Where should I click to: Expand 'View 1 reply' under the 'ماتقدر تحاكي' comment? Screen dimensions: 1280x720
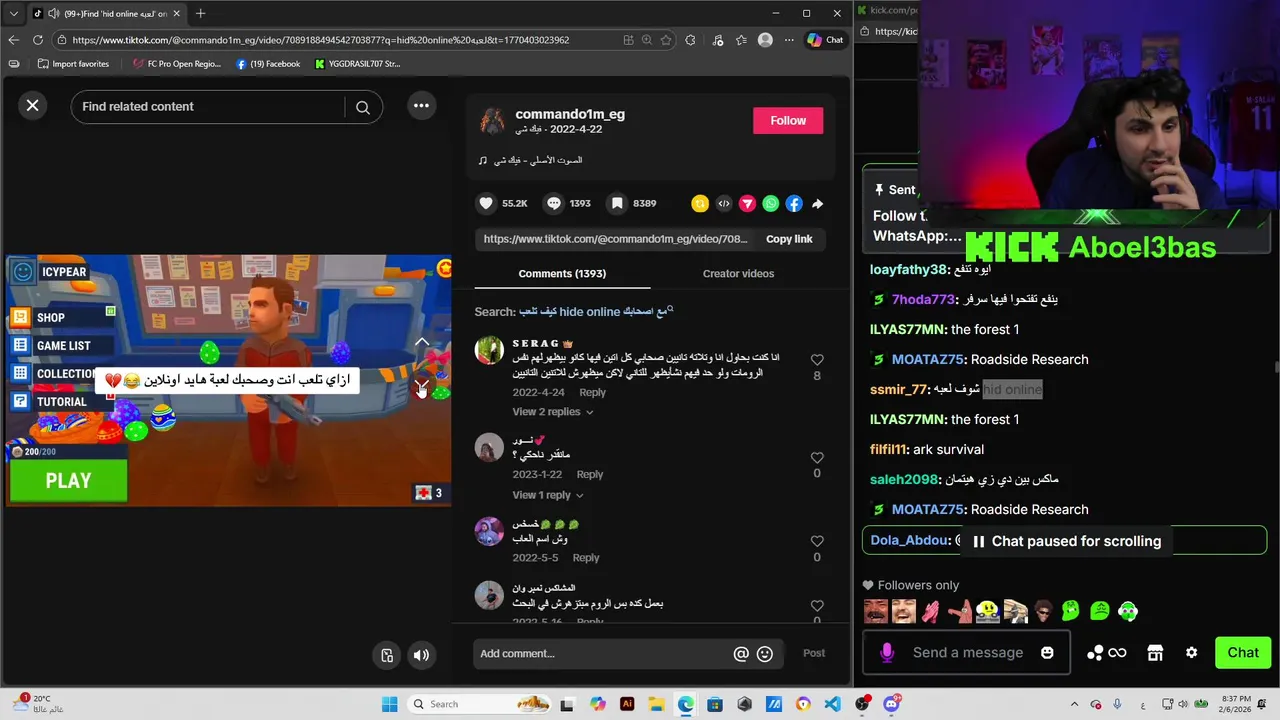548,495
